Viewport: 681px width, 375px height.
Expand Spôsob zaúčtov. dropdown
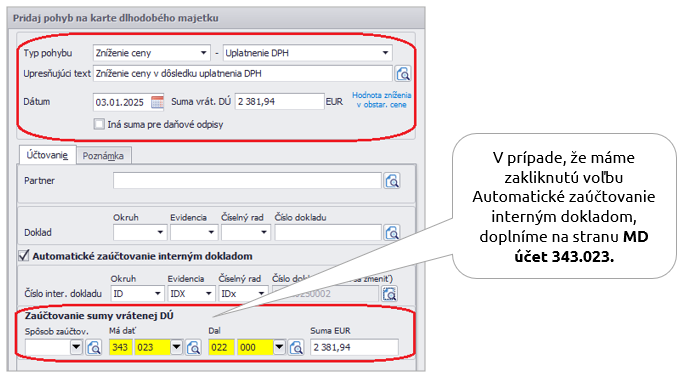click(76, 348)
